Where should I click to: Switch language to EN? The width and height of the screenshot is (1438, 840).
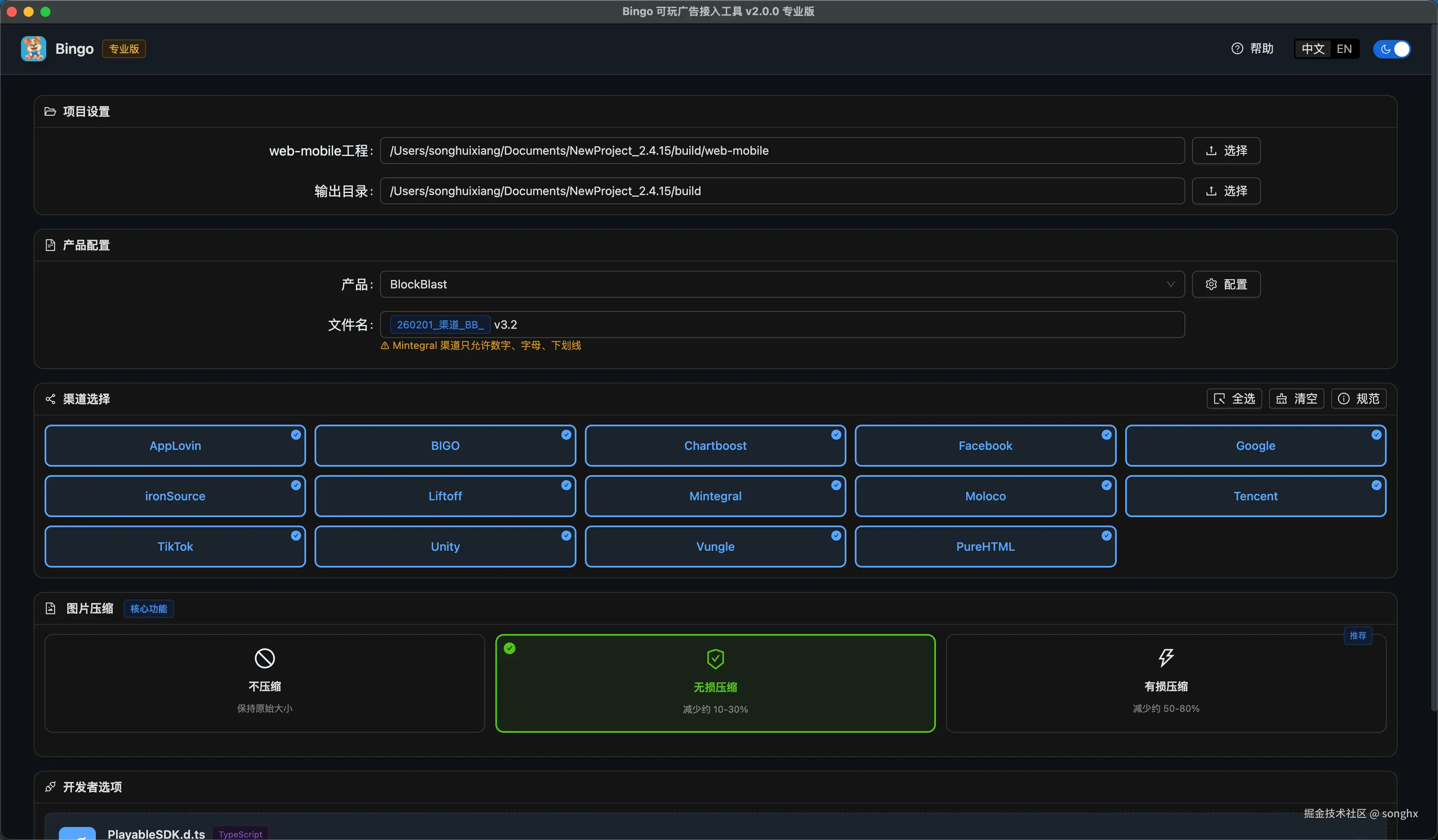click(x=1344, y=49)
